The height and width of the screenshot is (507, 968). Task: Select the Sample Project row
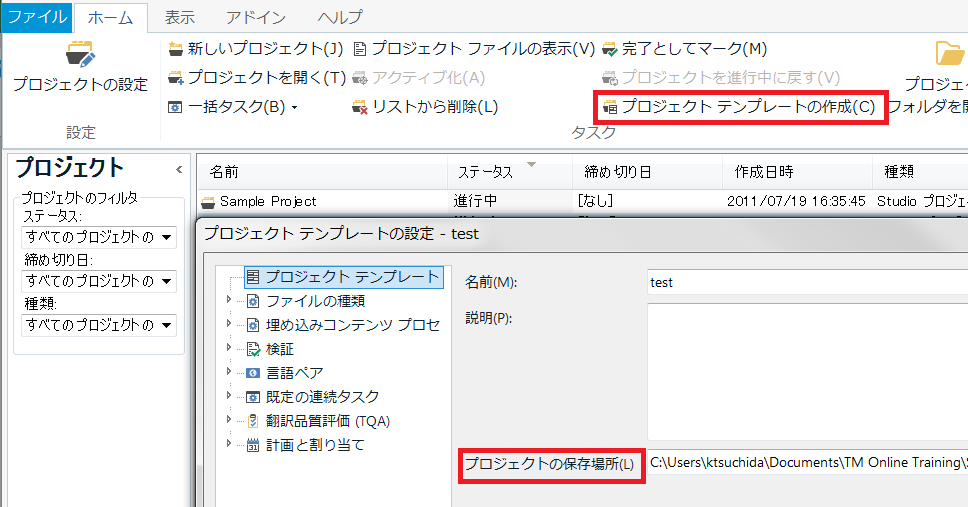267,201
